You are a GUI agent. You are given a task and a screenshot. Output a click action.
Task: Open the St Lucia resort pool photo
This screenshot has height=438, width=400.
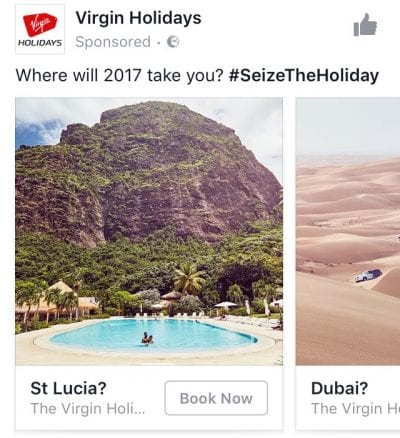point(149,231)
